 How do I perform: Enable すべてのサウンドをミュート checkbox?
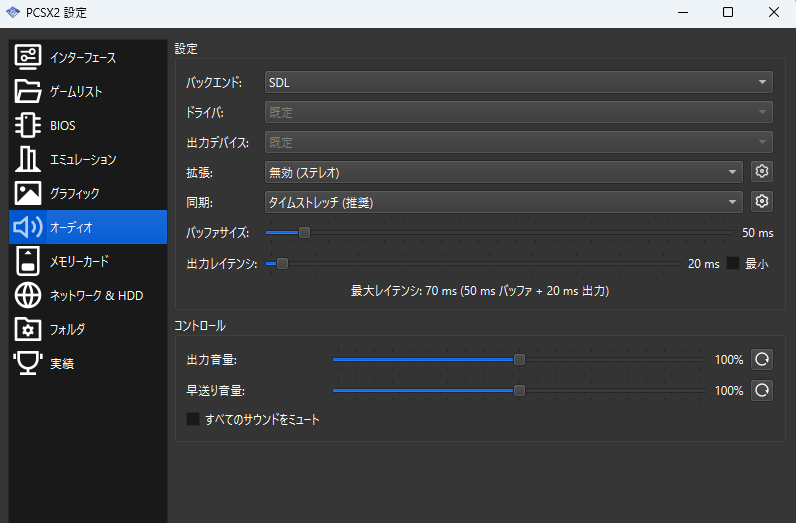click(x=194, y=420)
